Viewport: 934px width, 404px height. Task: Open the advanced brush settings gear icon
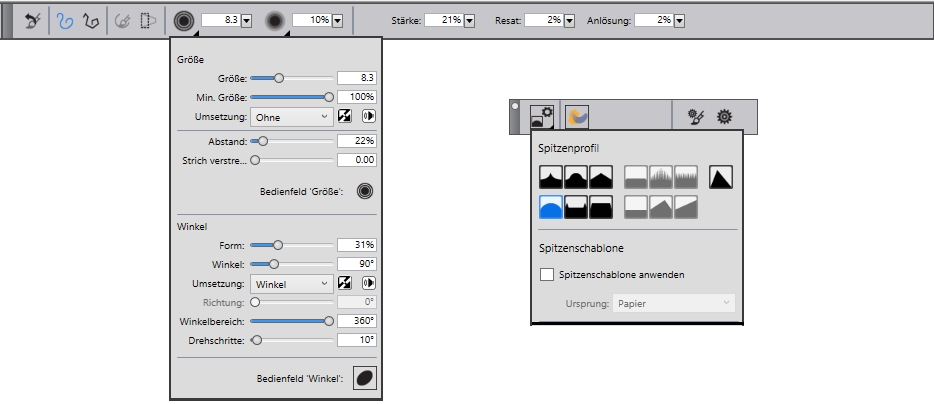point(726,117)
